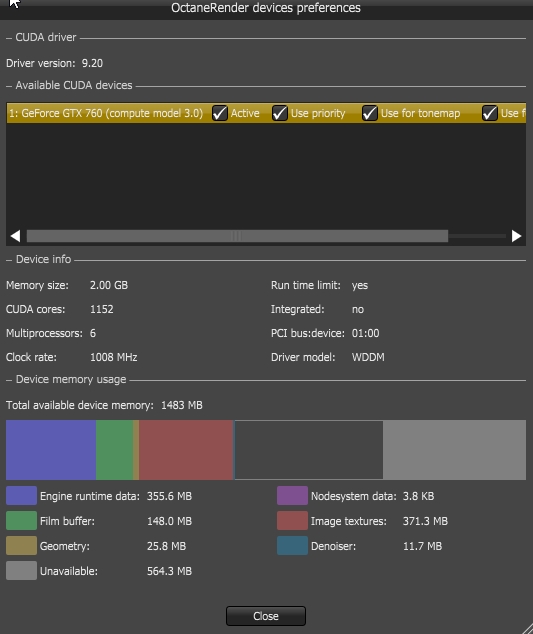The width and height of the screenshot is (533, 634).
Task: Click the Driver version 9.20 value
Action: tap(92, 63)
